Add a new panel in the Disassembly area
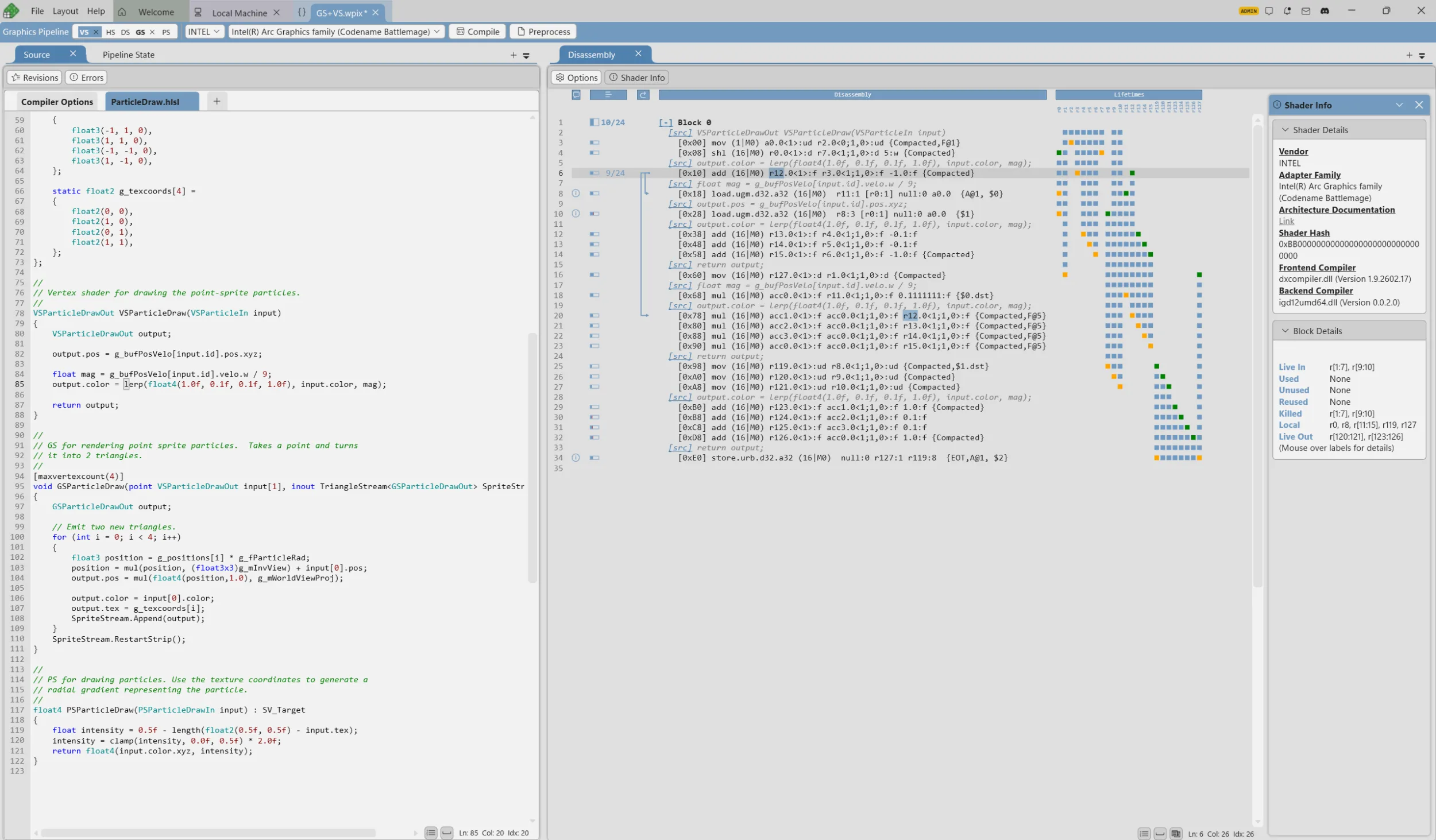The height and width of the screenshot is (840, 1436). [1409, 55]
